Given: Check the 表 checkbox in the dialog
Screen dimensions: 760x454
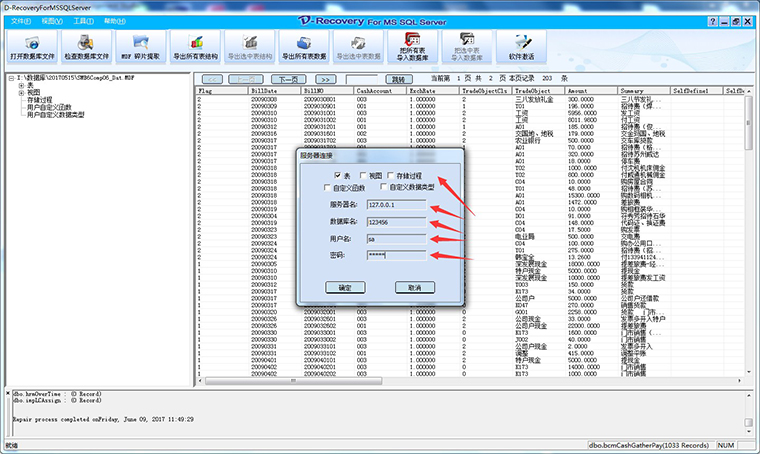Looking at the screenshot, I should pos(337,175).
